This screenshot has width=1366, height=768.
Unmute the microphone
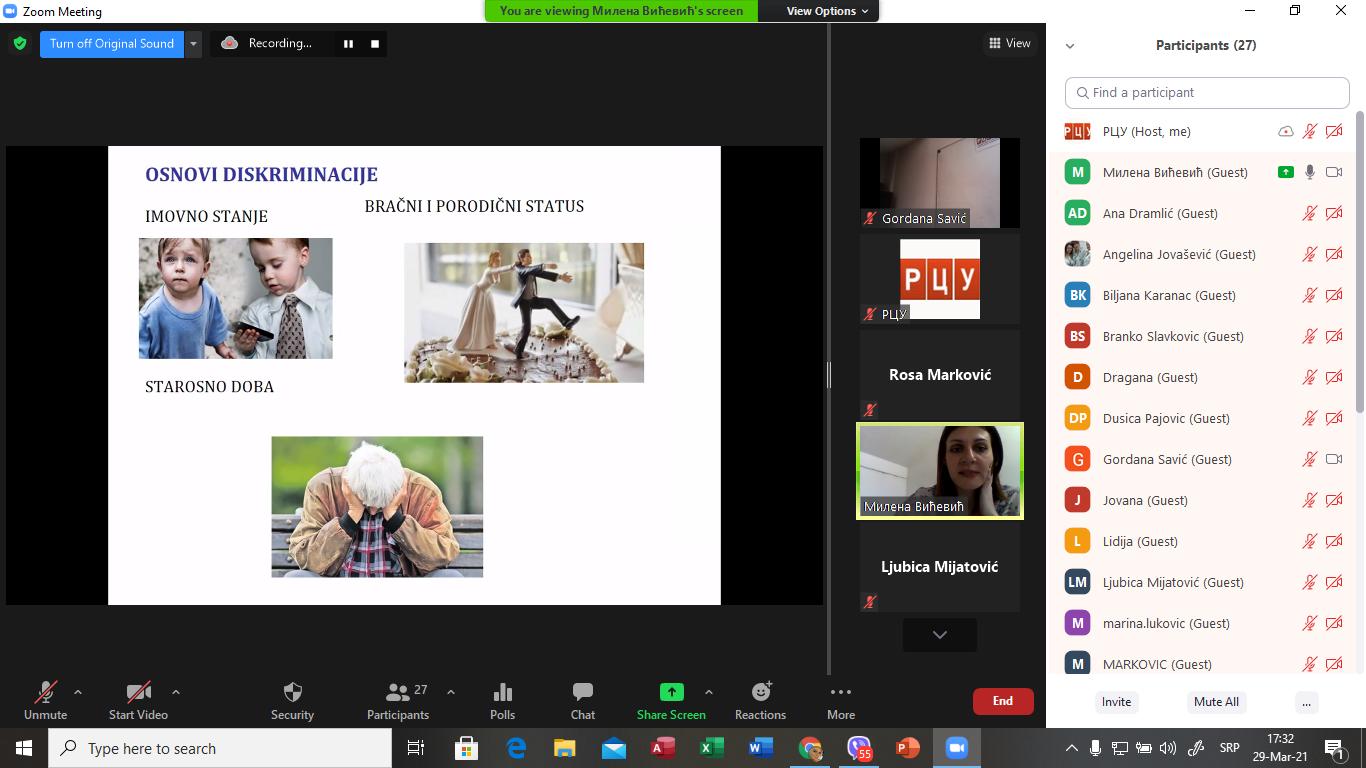pos(45,700)
